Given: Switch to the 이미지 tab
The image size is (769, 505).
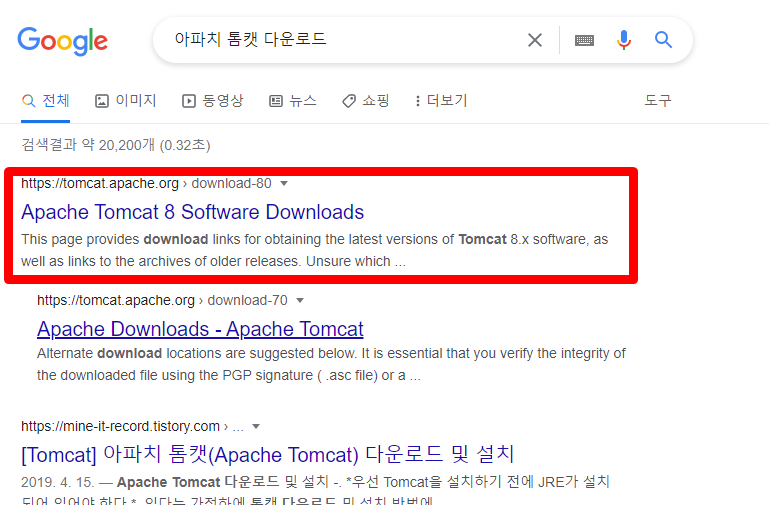Looking at the screenshot, I should [126, 101].
